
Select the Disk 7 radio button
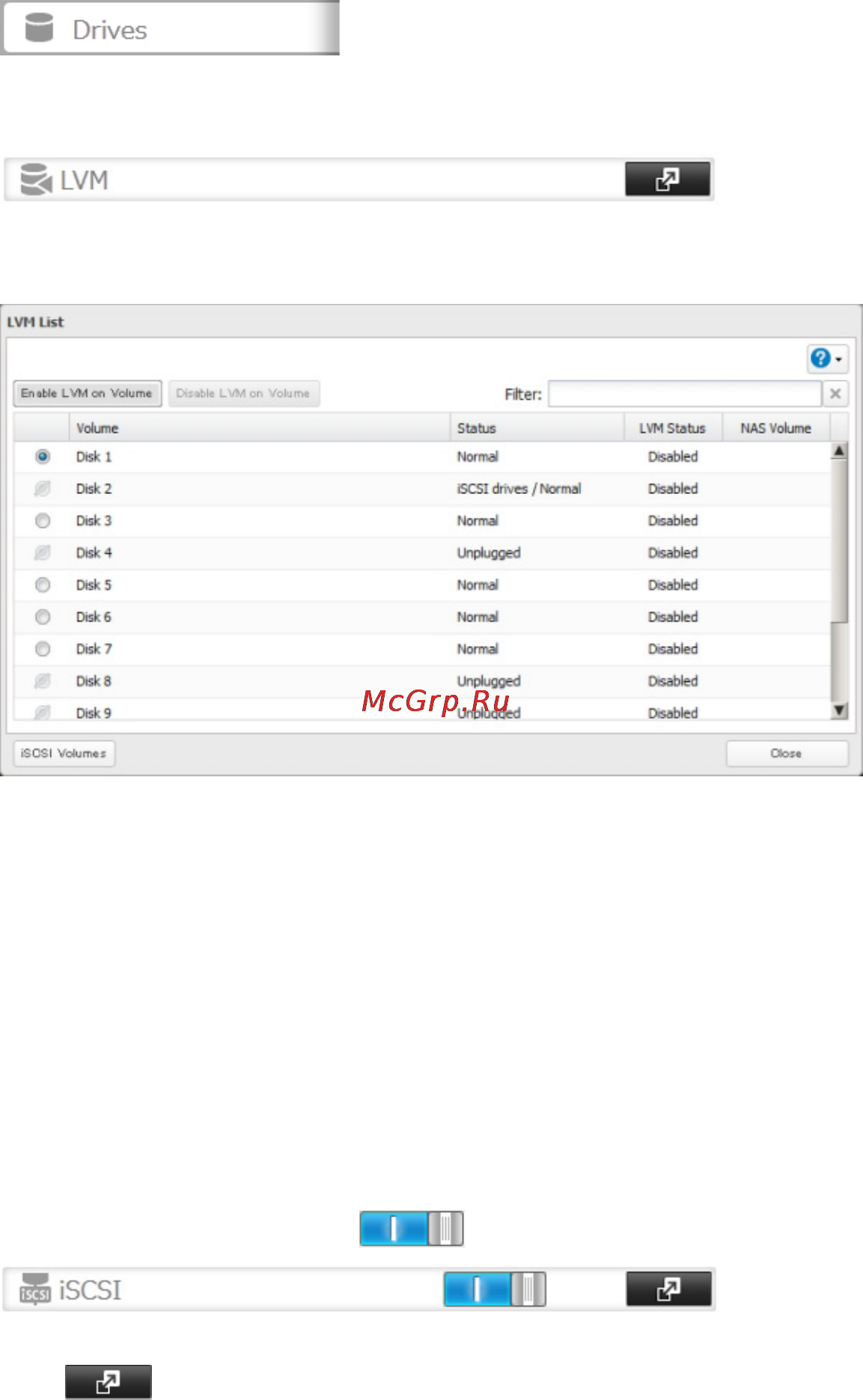43,649
